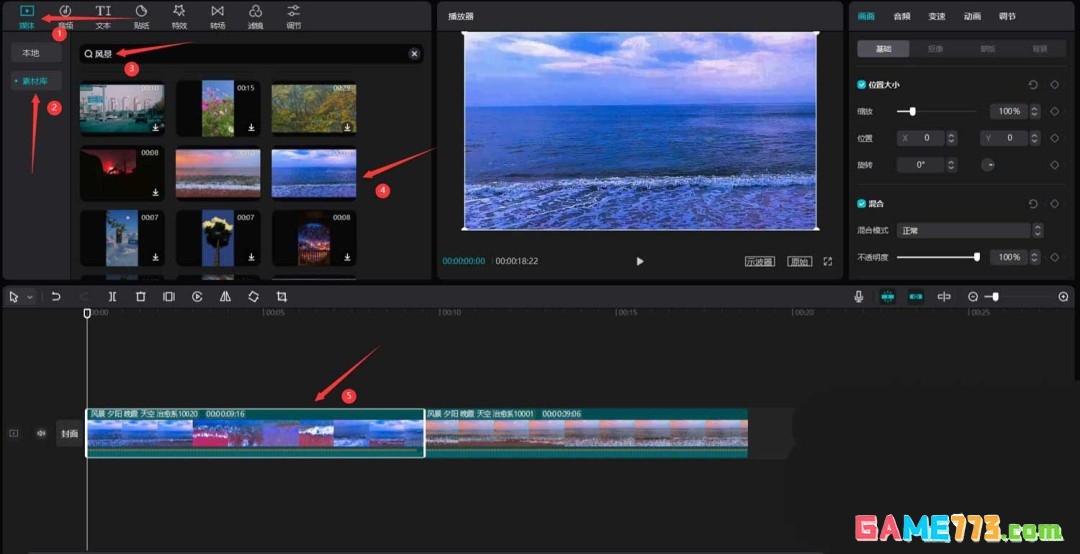The height and width of the screenshot is (554, 1080).
Task: Click the rotate icon in timeline toolbar
Action: (253, 297)
